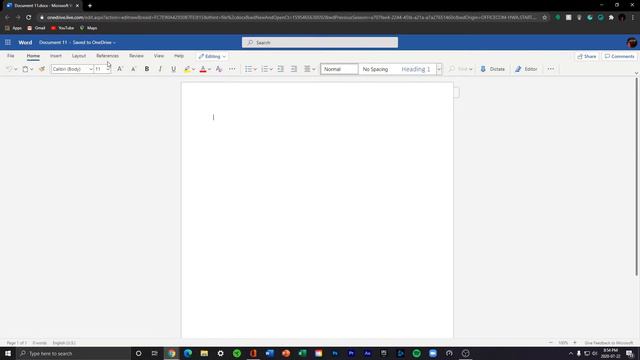Apply the Heading 1 style
640x360 pixels.
(x=416, y=69)
